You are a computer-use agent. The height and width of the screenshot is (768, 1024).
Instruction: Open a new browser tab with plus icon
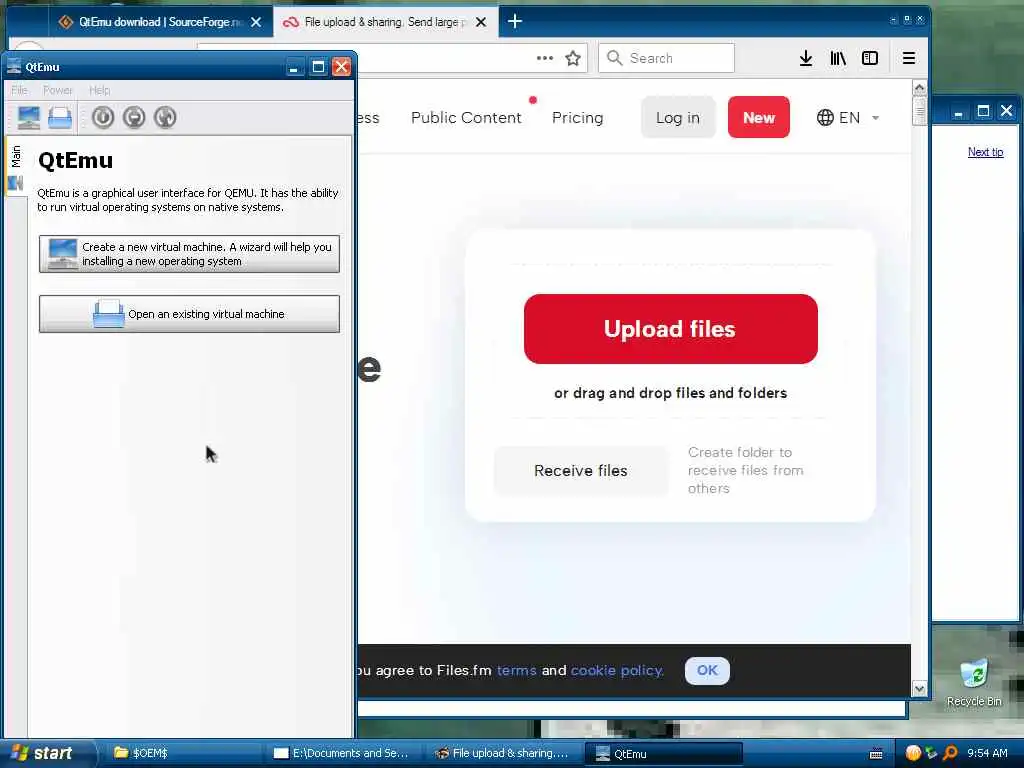click(515, 22)
